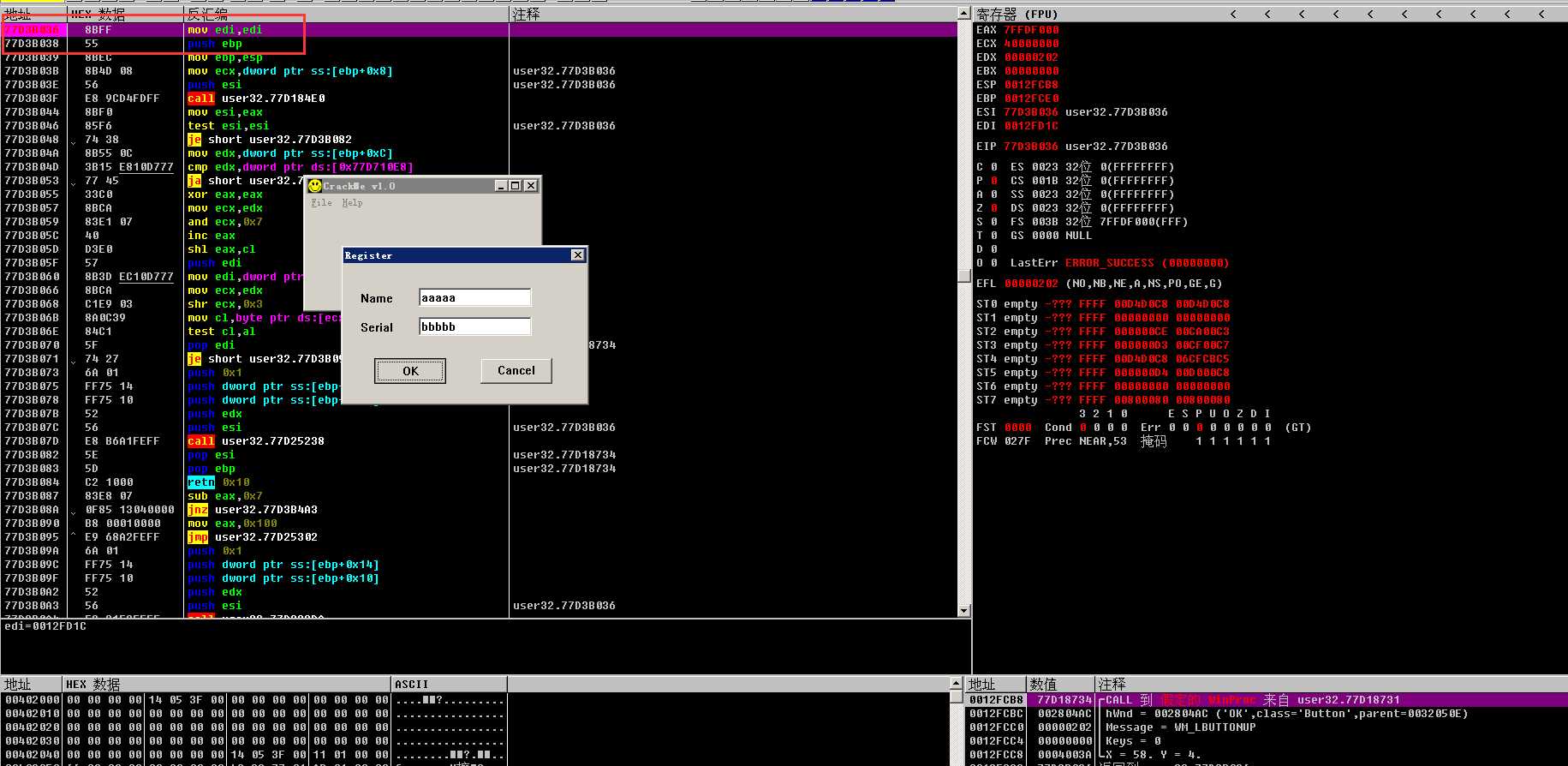
Task: Click the hex dump pane scroll-up arrow
Action: click(957, 684)
